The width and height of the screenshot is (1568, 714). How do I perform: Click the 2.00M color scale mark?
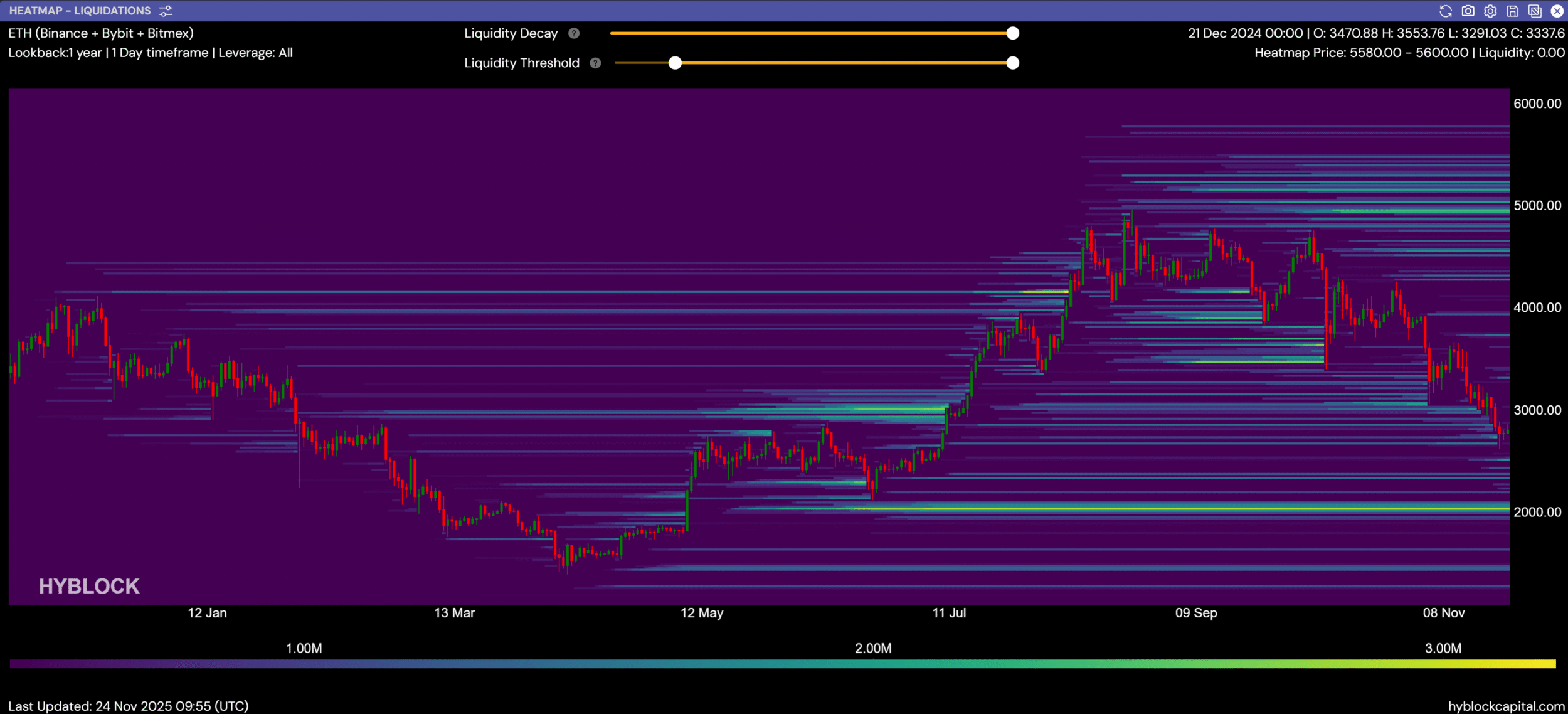pos(872,648)
